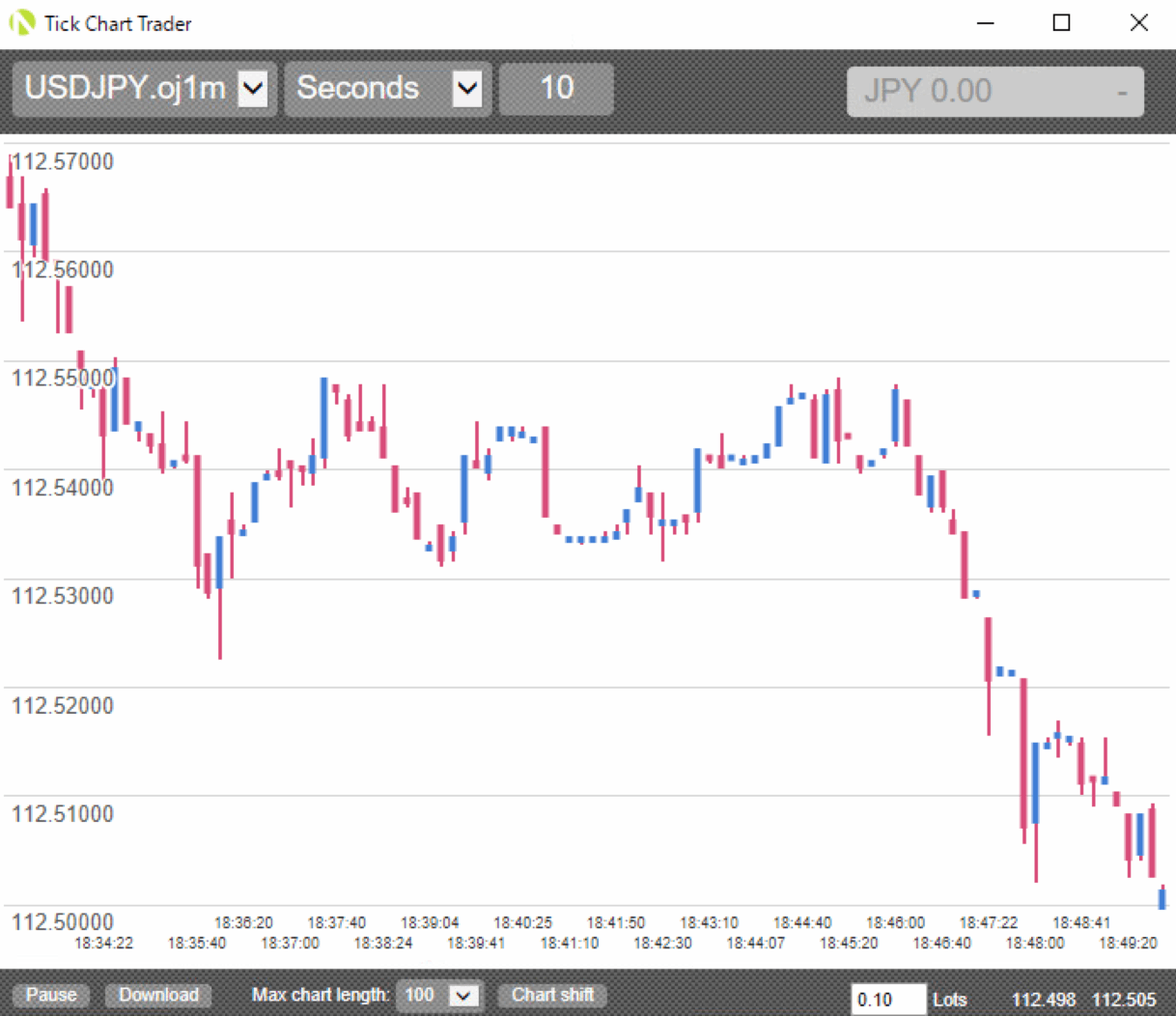Open the USDJPY.oj1m symbol dropdown
Screen dimensions: 1176x1016
point(253,90)
